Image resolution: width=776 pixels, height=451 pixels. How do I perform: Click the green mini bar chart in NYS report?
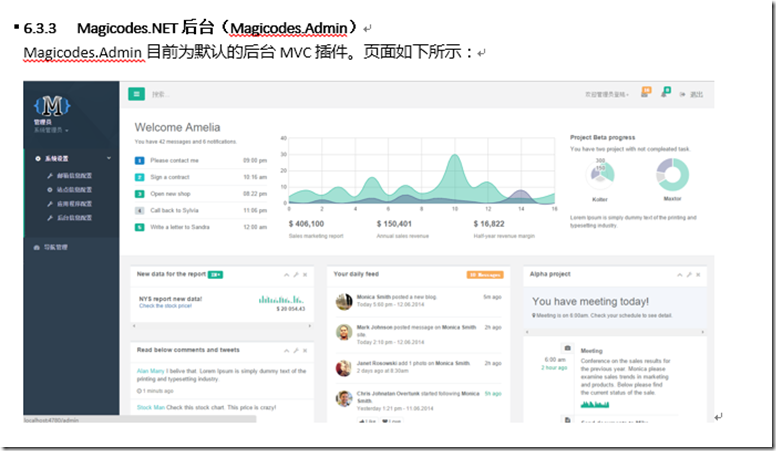(x=281, y=300)
